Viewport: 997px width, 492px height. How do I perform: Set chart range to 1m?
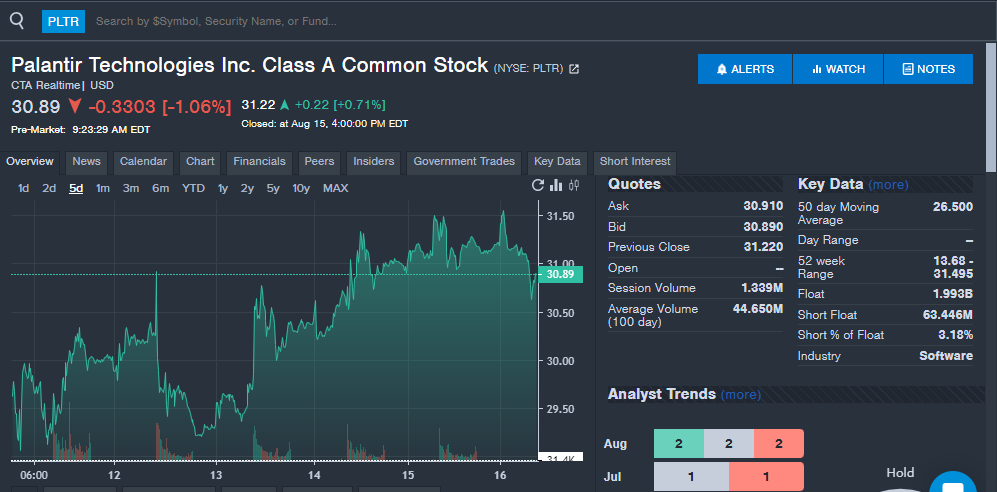(x=103, y=188)
